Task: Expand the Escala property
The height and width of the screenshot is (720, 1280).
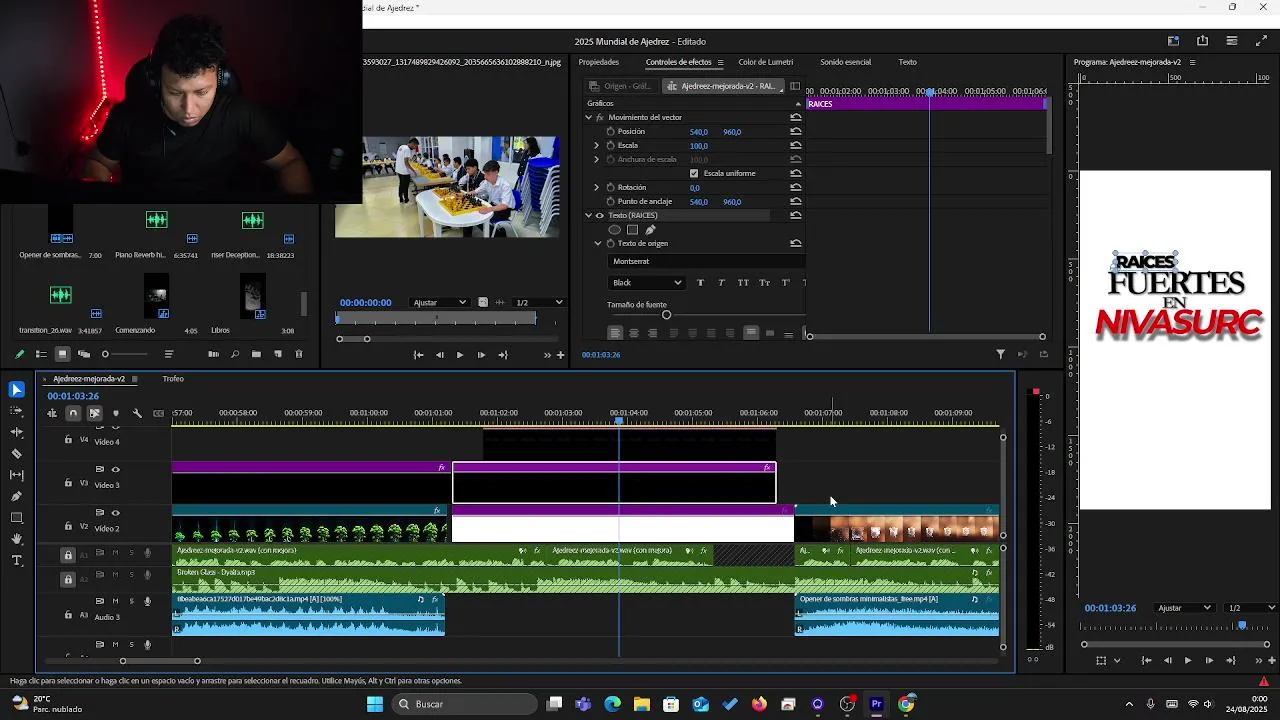Action: pos(597,146)
